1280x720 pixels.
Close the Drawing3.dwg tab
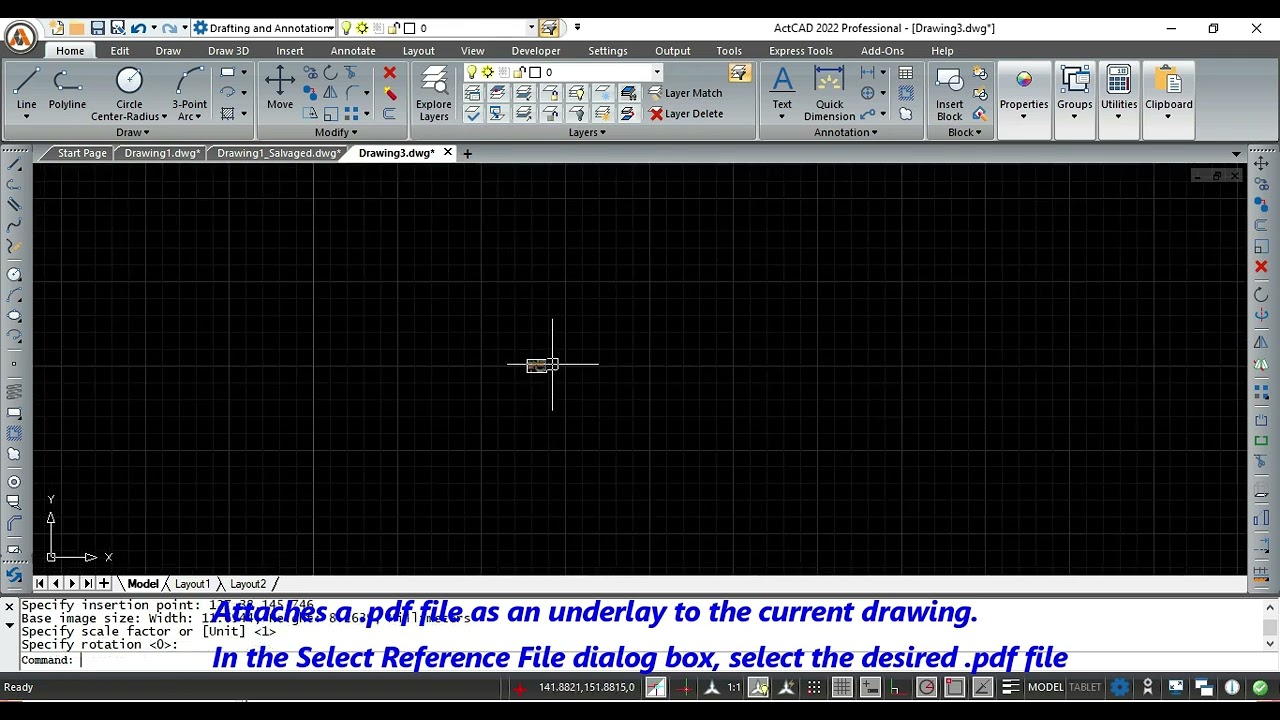447,153
